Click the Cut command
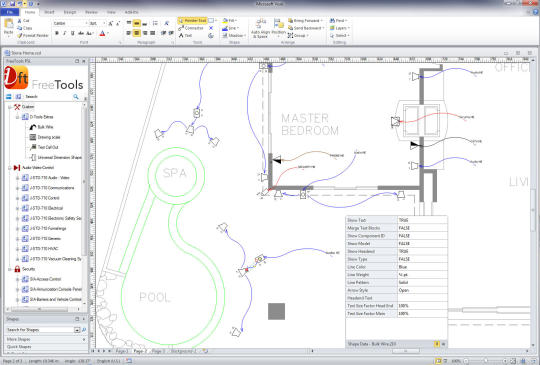Image resolution: width=540 pixels, height=365 pixels. (x=23, y=21)
